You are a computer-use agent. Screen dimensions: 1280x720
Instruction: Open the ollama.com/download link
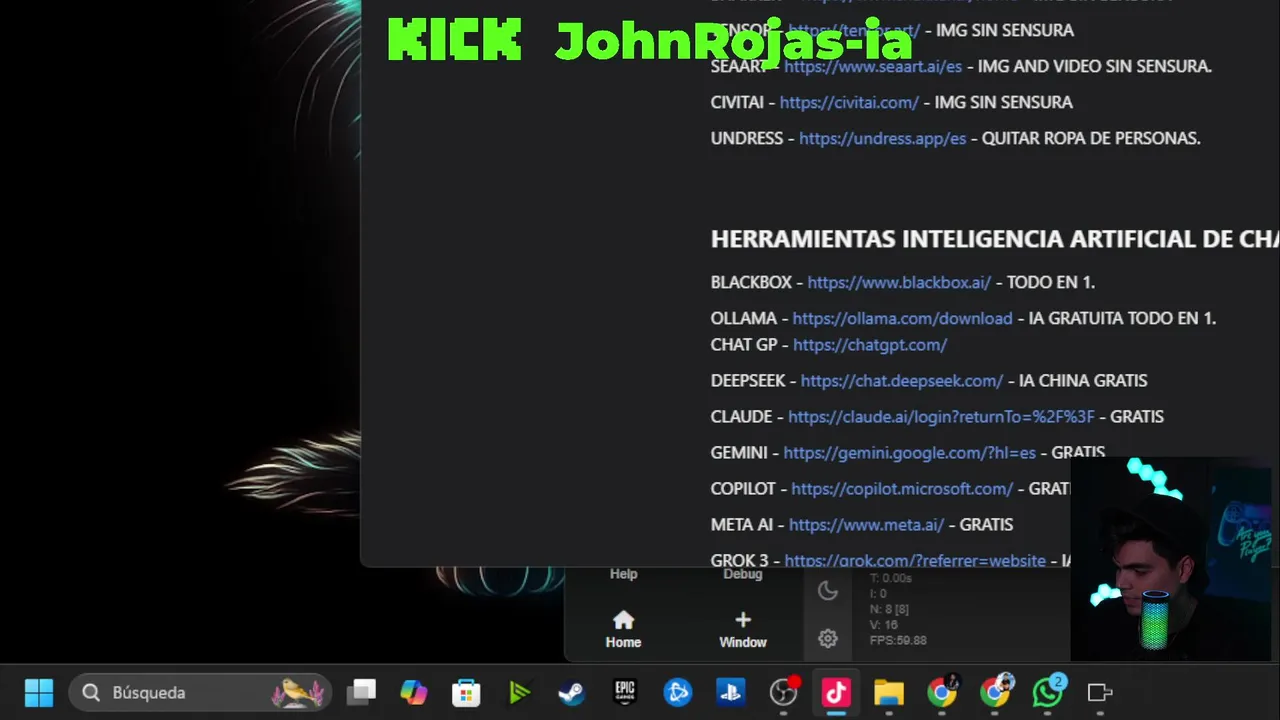[x=902, y=318]
